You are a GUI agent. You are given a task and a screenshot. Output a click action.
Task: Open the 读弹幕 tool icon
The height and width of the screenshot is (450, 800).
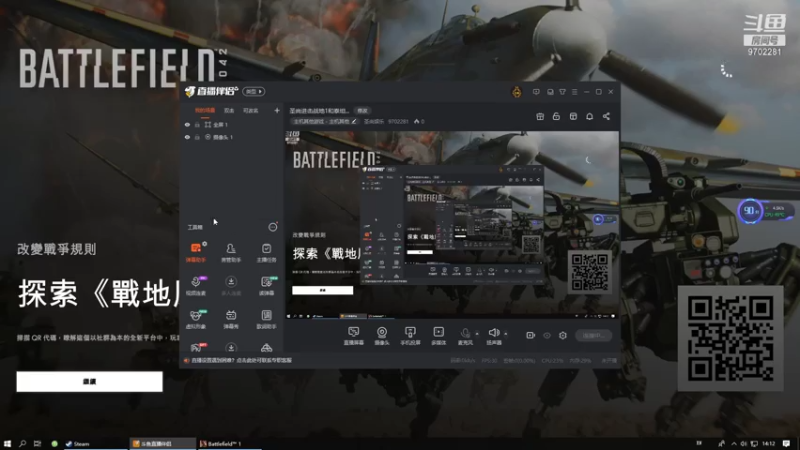(266, 286)
